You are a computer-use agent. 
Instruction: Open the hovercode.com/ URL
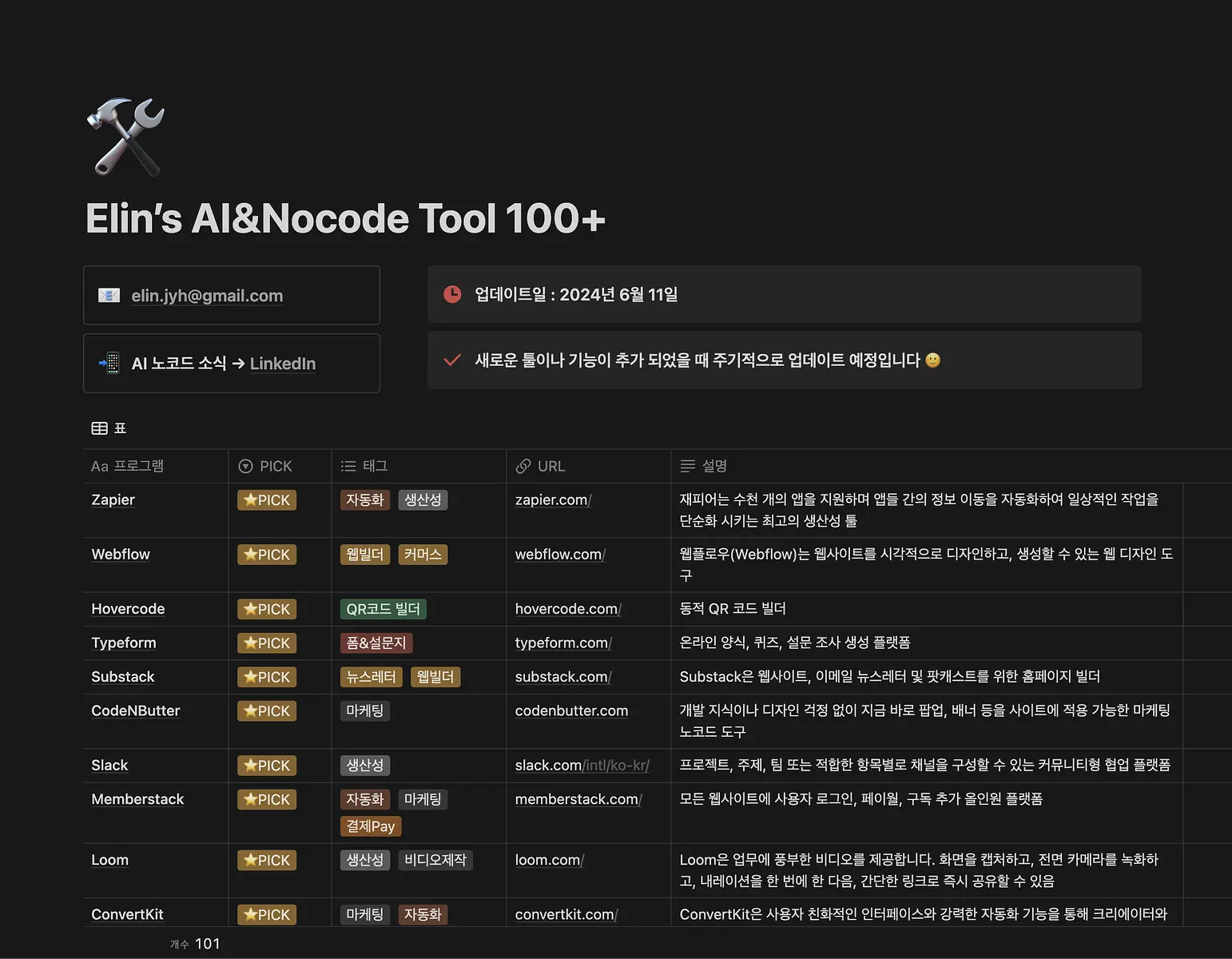[568, 609]
